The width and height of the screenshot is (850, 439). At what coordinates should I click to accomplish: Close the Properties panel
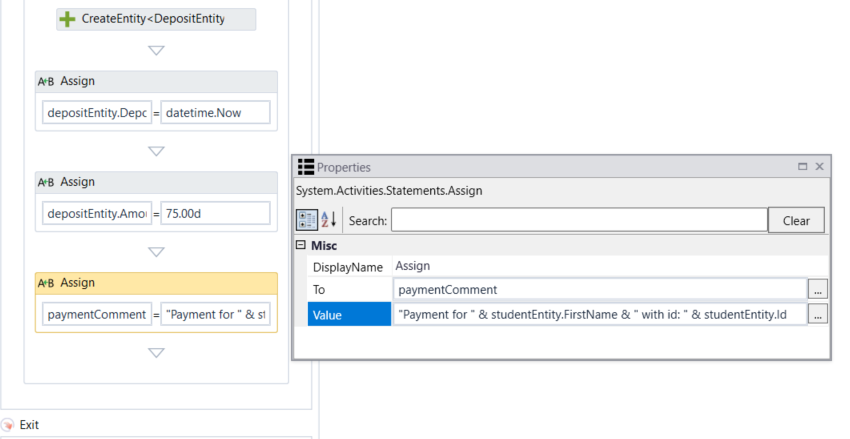(x=820, y=167)
